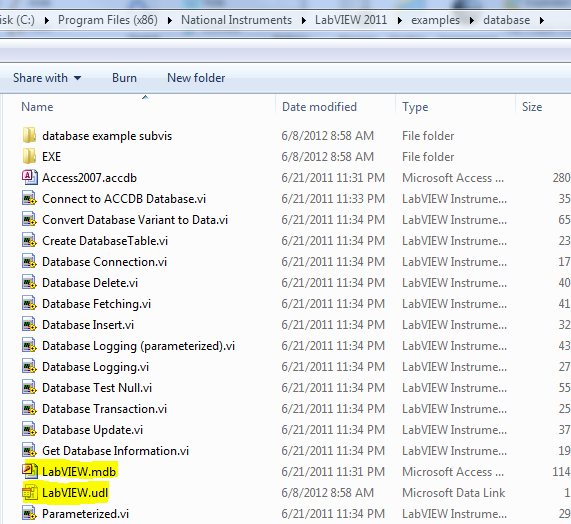Navigate to National Instruments breadcrumb
The height and width of the screenshot is (524, 571).
(236, 20)
